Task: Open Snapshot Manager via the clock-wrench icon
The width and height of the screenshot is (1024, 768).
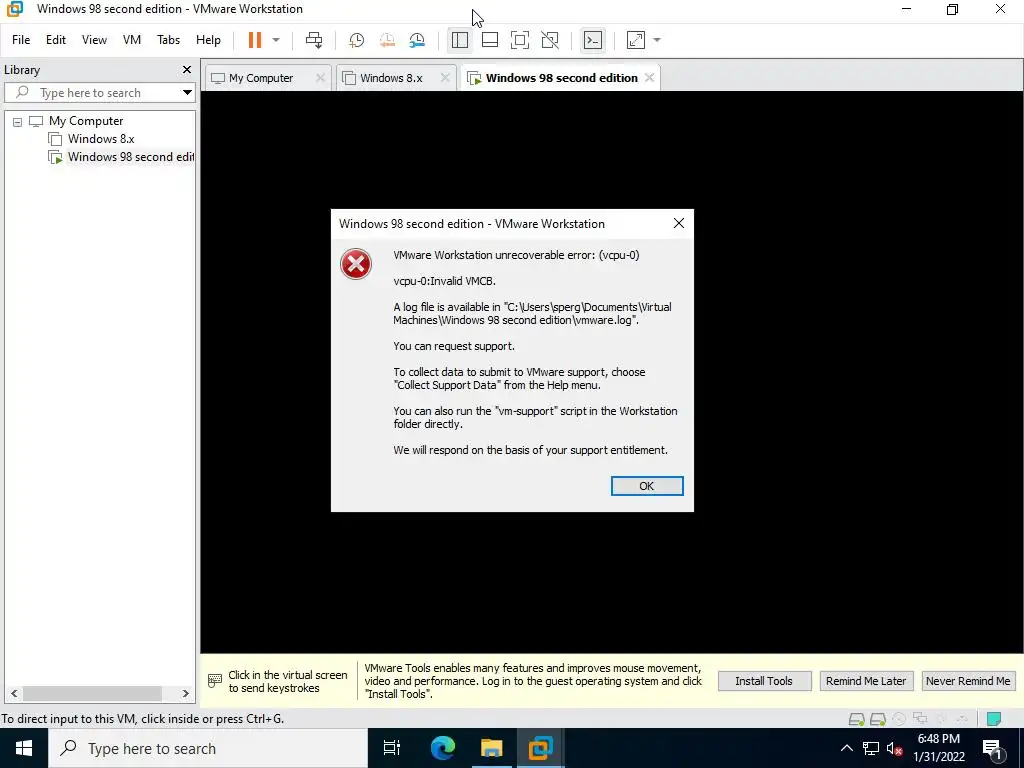Action: tap(417, 40)
